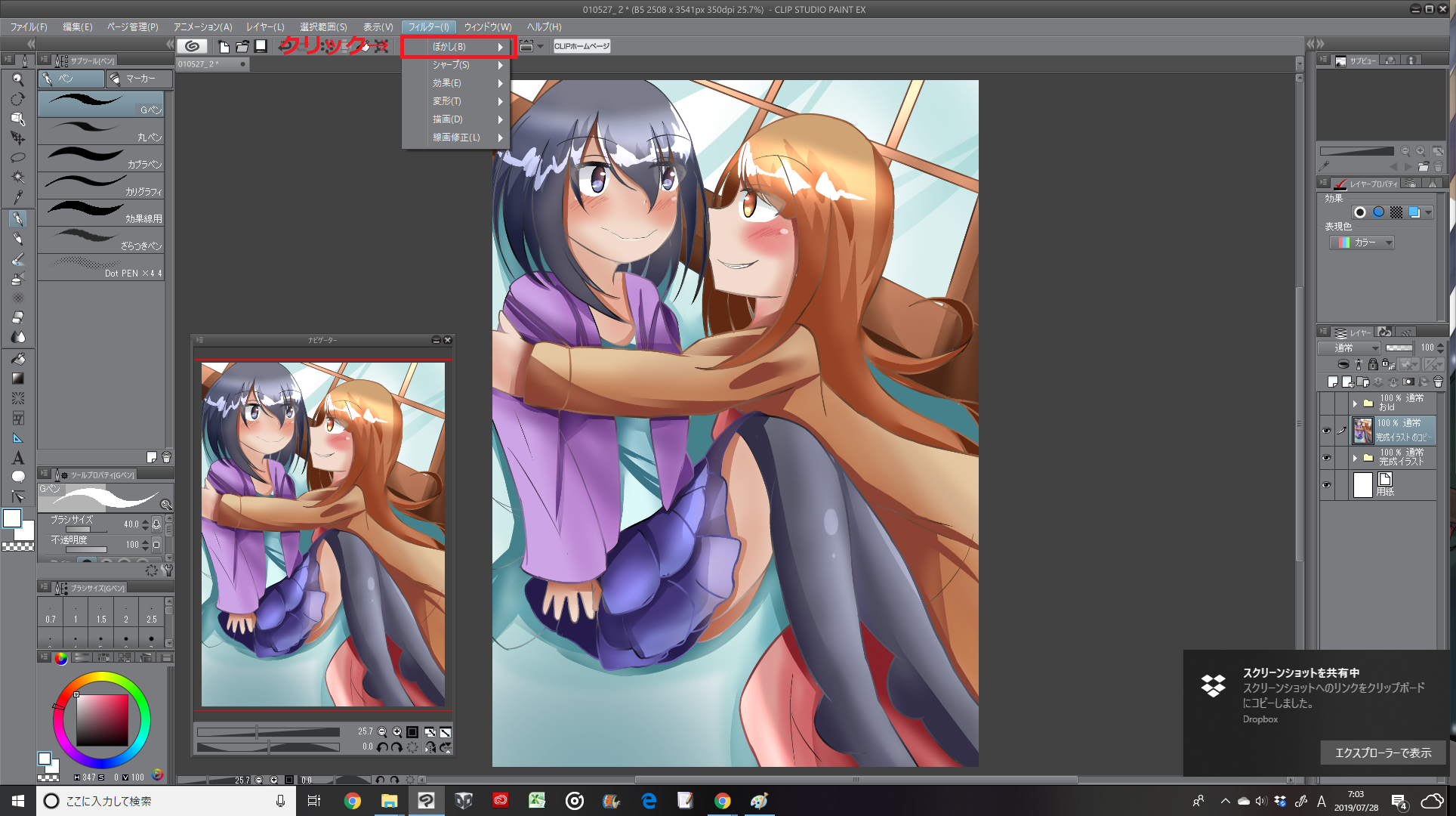
Task: Click エクスプローラーで表示 in Dropbox notification
Action: click(1383, 753)
